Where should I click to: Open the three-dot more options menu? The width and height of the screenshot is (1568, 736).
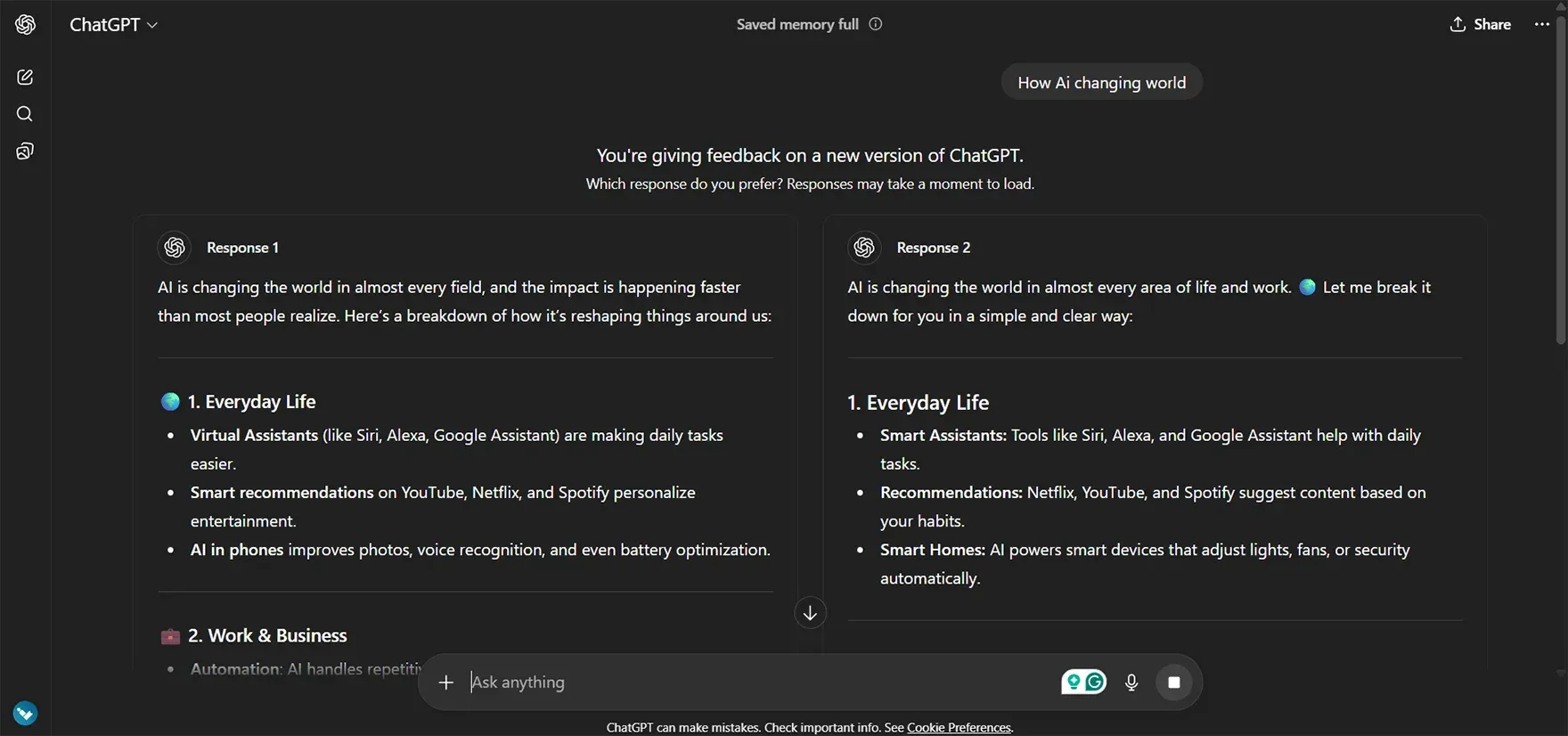point(1542,24)
